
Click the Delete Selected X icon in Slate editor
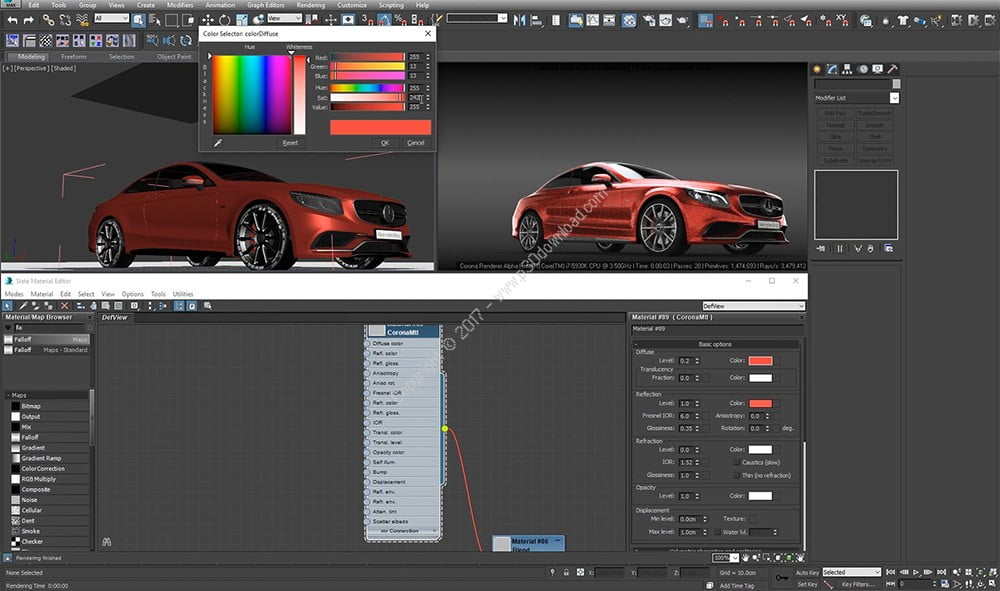pos(64,306)
